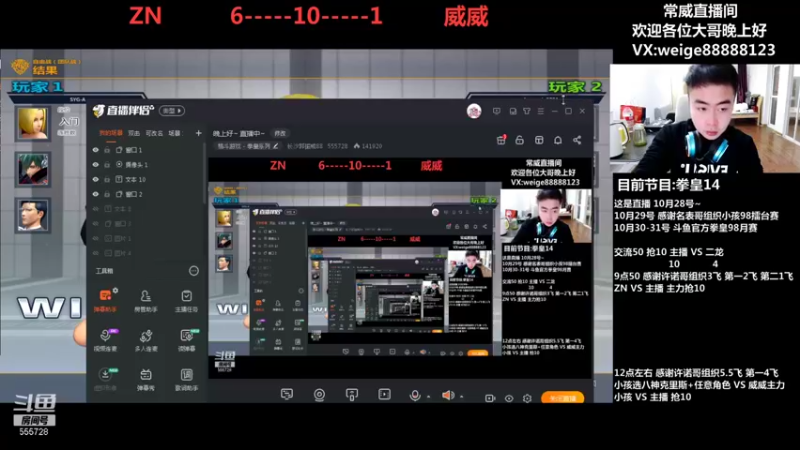800x450 pixels.
Task: Mute the microphone in bottom bar
Action: [x=415, y=395]
